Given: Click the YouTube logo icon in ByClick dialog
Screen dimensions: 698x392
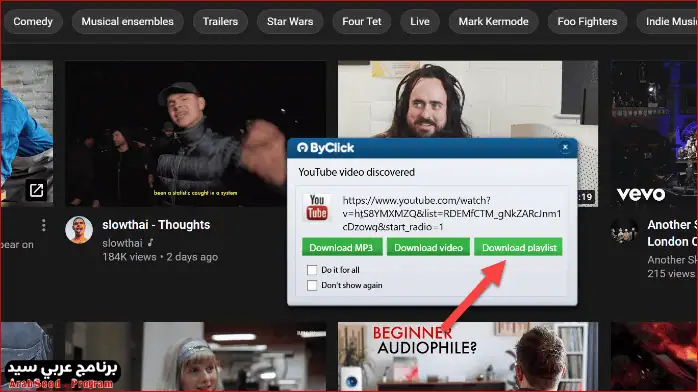Looking at the screenshot, I should click(x=317, y=207).
